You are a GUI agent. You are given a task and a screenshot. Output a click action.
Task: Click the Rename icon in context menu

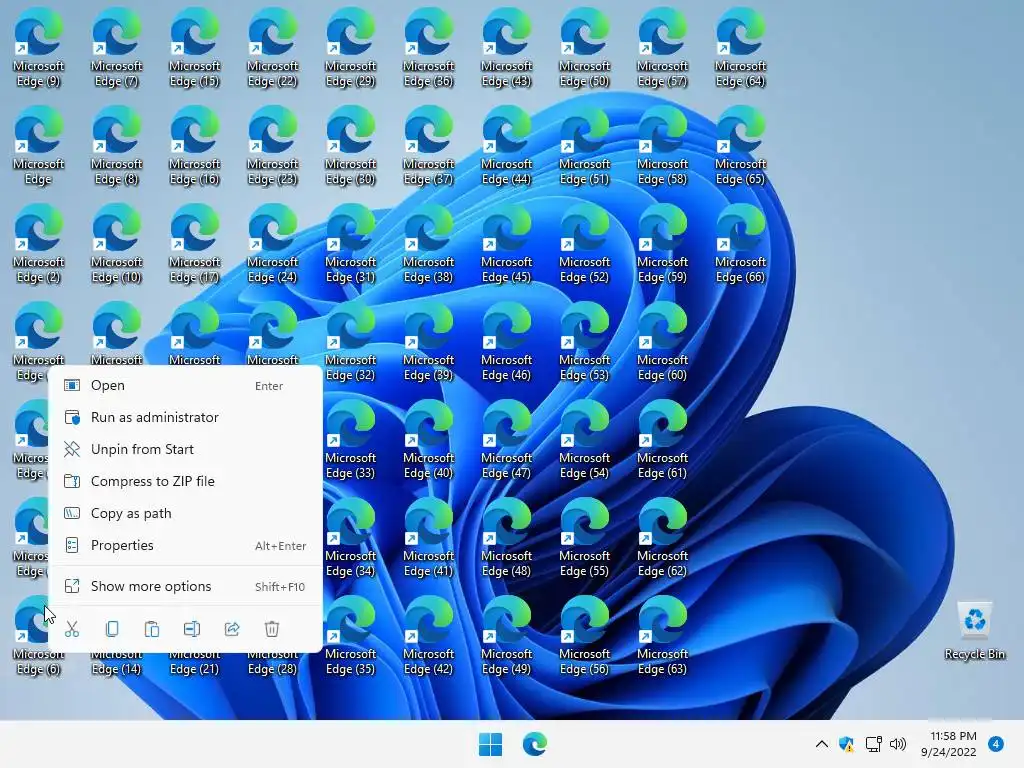click(192, 629)
